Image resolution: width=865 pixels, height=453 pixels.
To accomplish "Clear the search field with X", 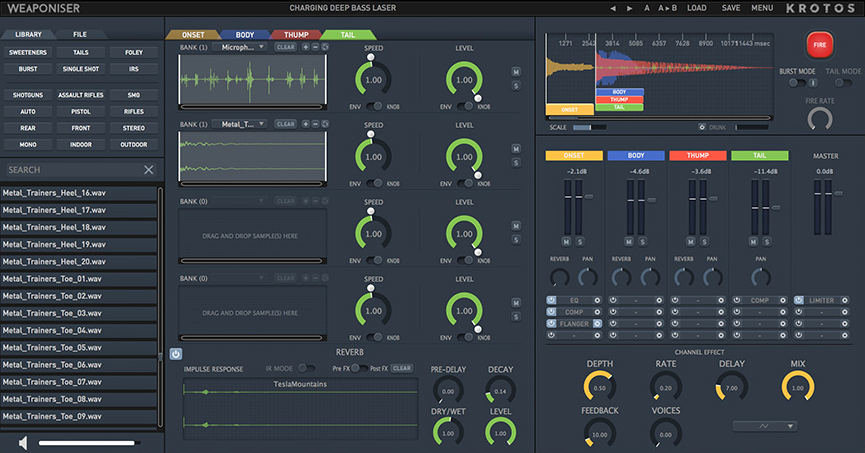I will point(149,170).
